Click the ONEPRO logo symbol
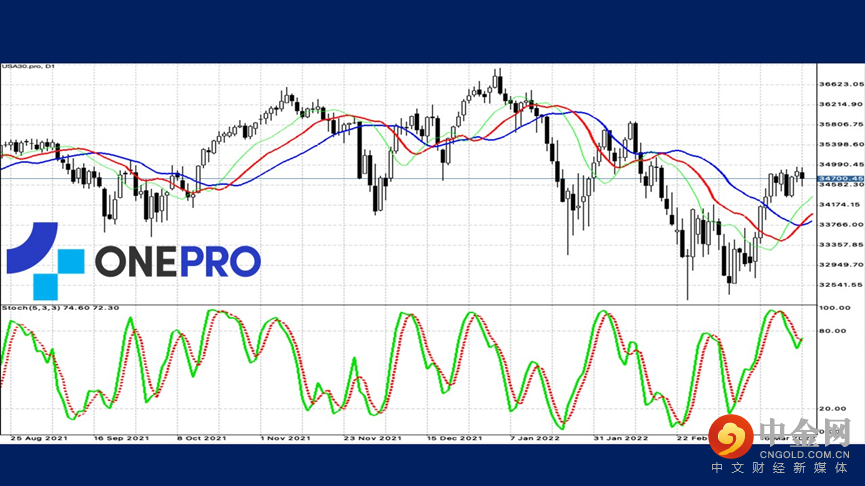The width and height of the screenshot is (865, 486). pos(45,261)
